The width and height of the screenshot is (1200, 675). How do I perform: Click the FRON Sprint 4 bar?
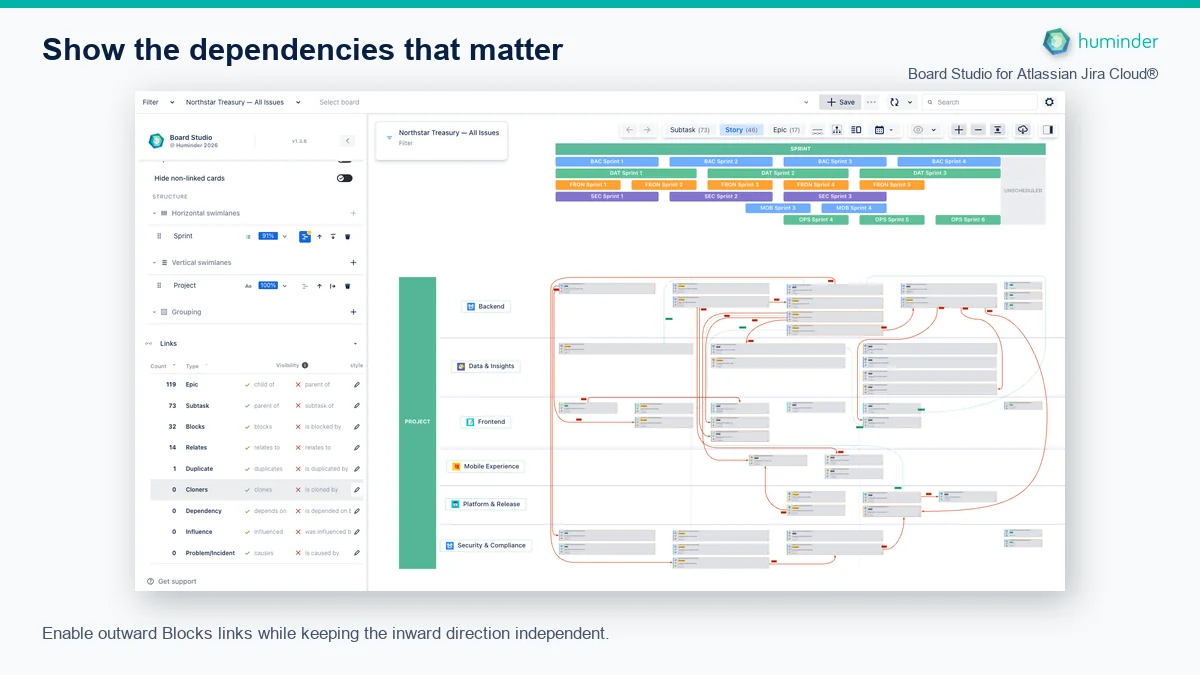816,185
